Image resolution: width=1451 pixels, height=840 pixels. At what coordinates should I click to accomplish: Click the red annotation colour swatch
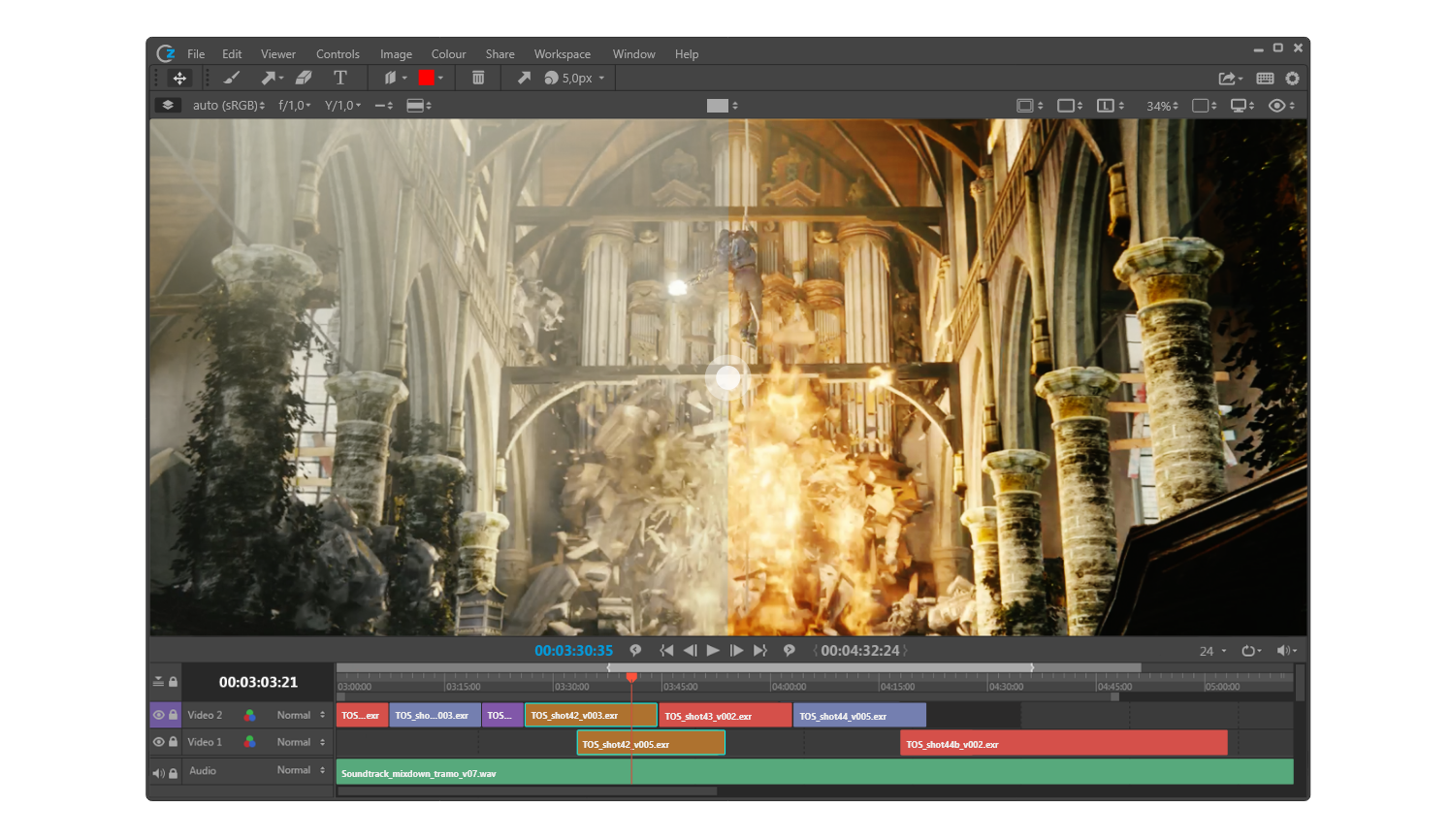pos(426,78)
